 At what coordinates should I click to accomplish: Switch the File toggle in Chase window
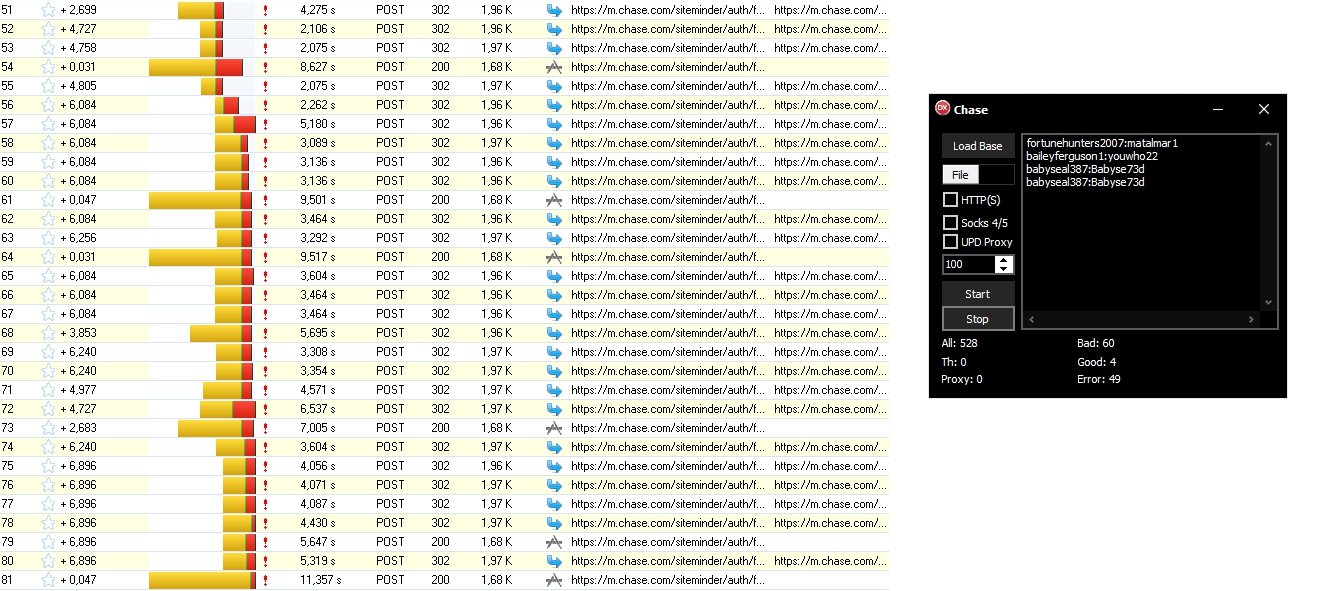point(978,174)
